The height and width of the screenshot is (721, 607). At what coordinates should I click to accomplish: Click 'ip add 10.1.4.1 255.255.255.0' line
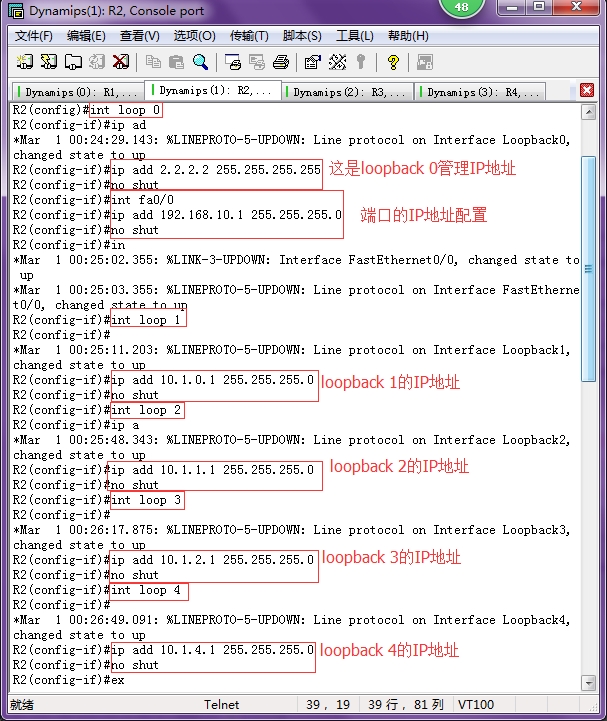pos(212,650)
